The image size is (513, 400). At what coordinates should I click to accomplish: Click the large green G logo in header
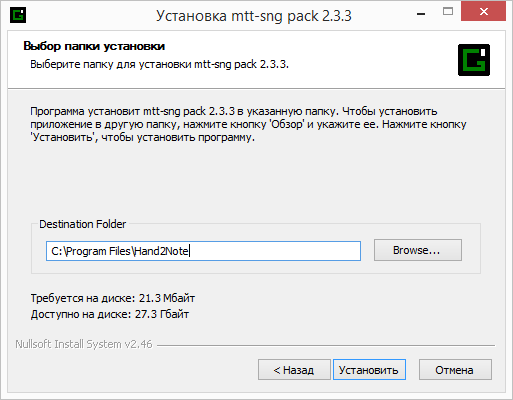click(x=474, y=60)
